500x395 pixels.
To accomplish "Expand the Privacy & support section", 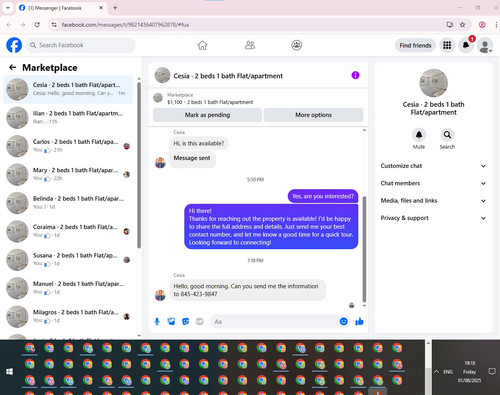I will click(433, 218).
